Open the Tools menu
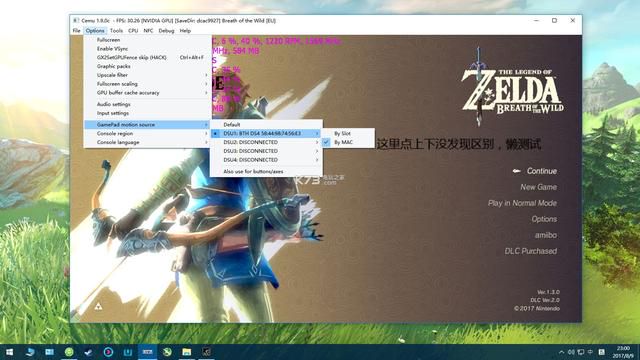The width and height of the screenshot is (640, 360). (x=116, y=31)
